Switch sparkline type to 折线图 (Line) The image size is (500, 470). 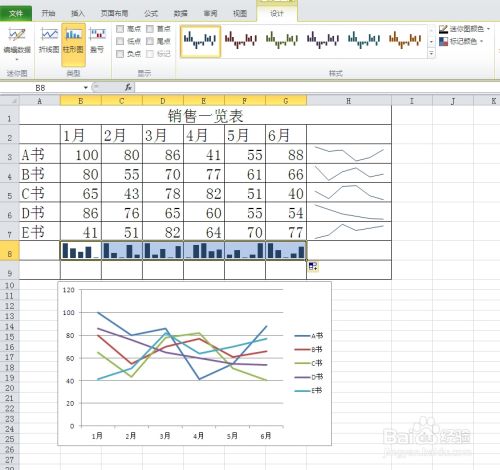[x=49, y=40]
